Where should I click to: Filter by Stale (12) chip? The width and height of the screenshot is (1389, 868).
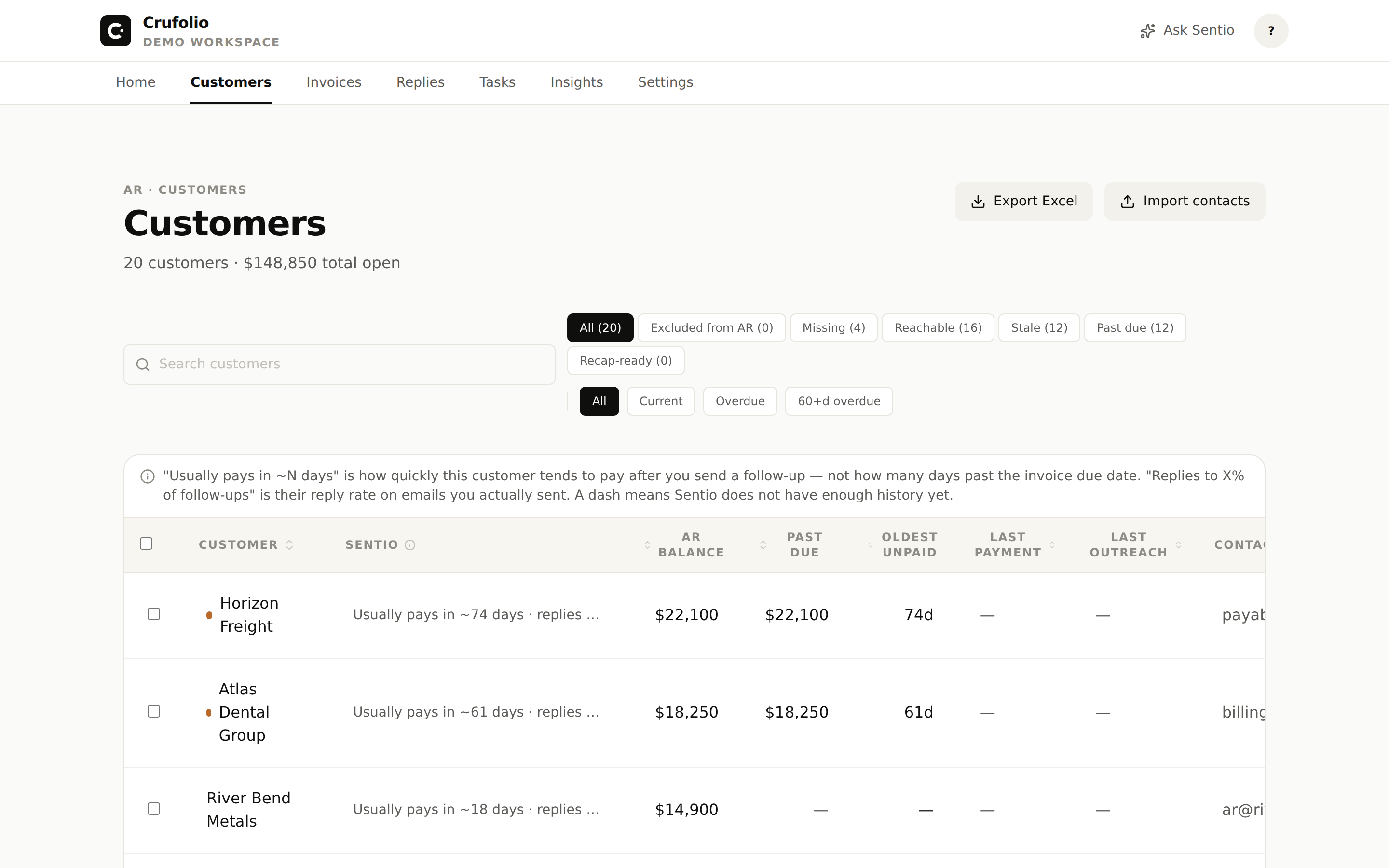click(x=1039, y=328)
